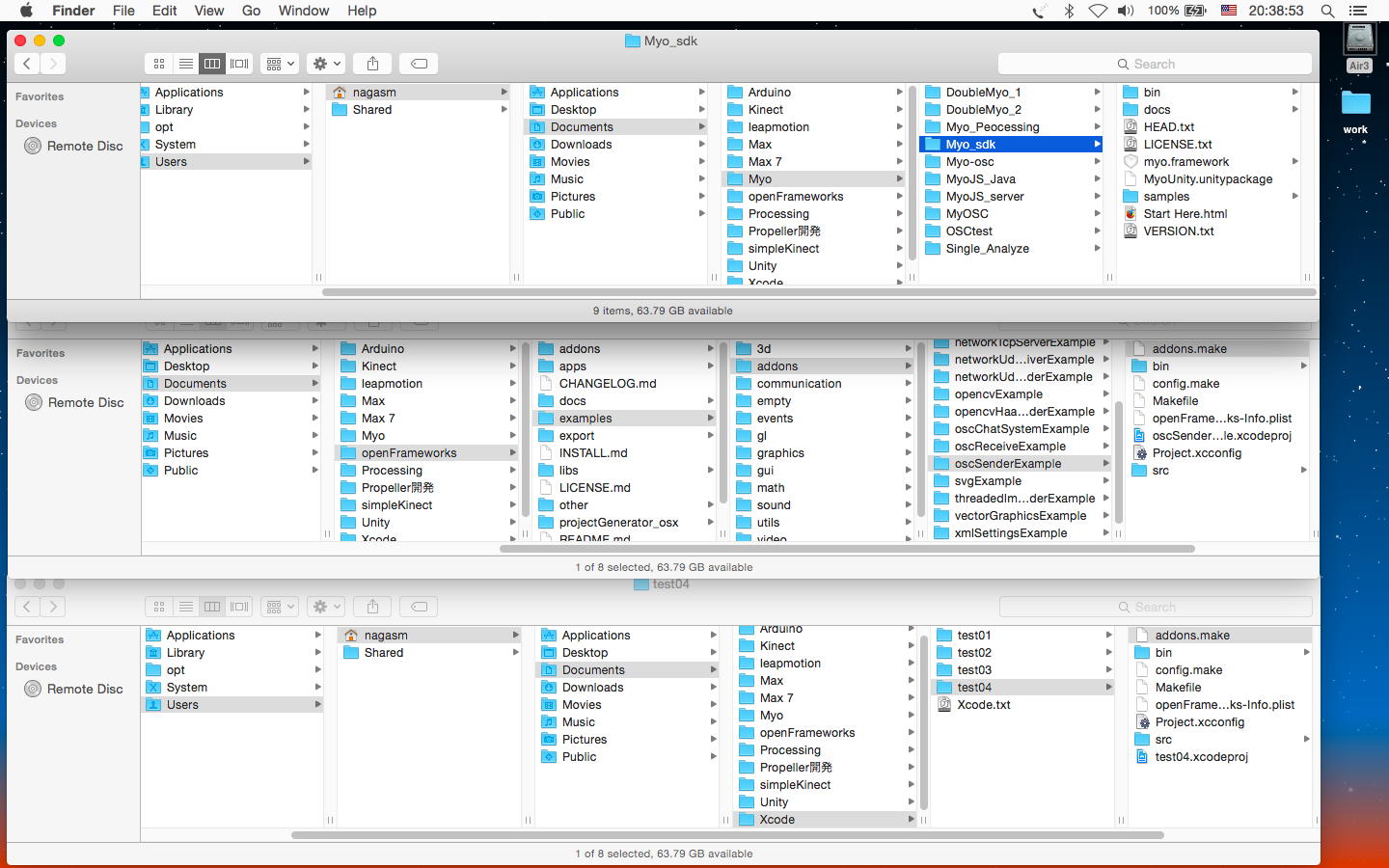This screenshot has width=1389, height=868.
Task: Go forward in the test04 window
Action: click(53, 607)
